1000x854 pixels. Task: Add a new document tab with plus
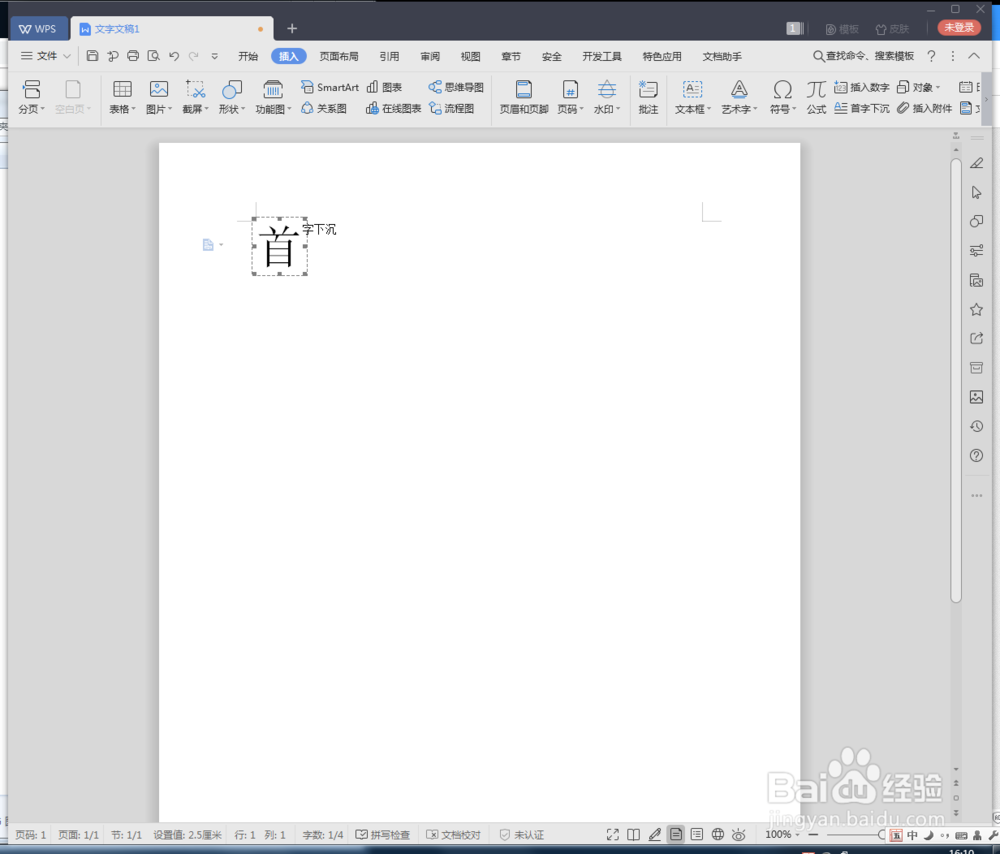[291, 28]
